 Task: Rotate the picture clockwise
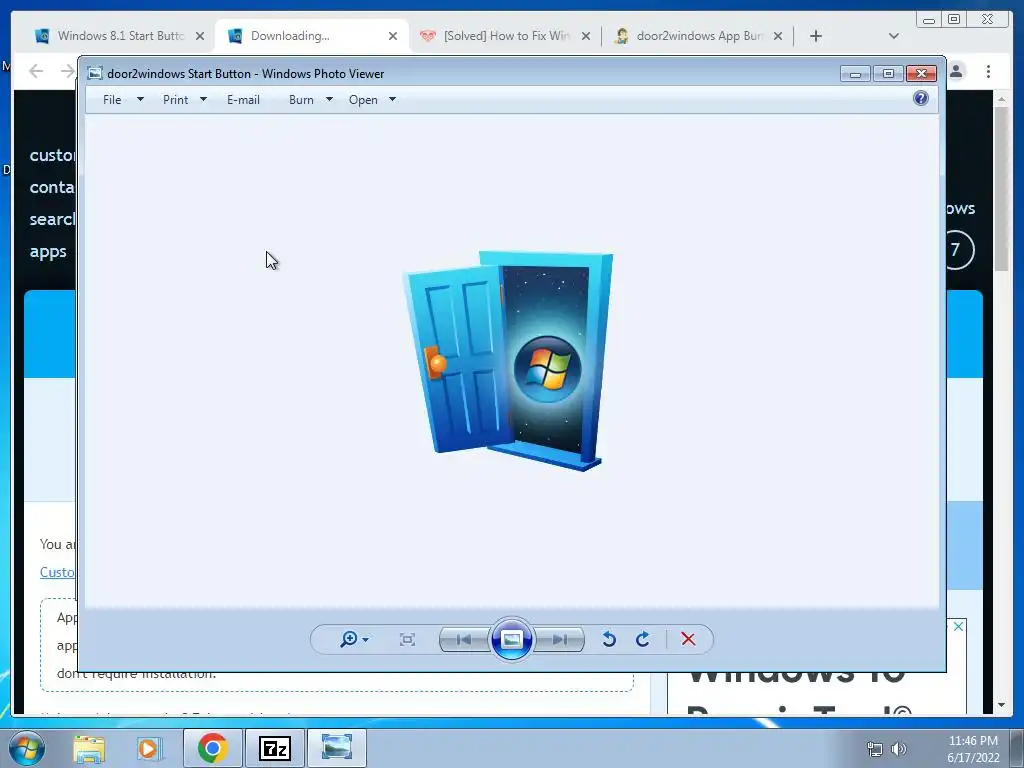[x=643, y=639]
